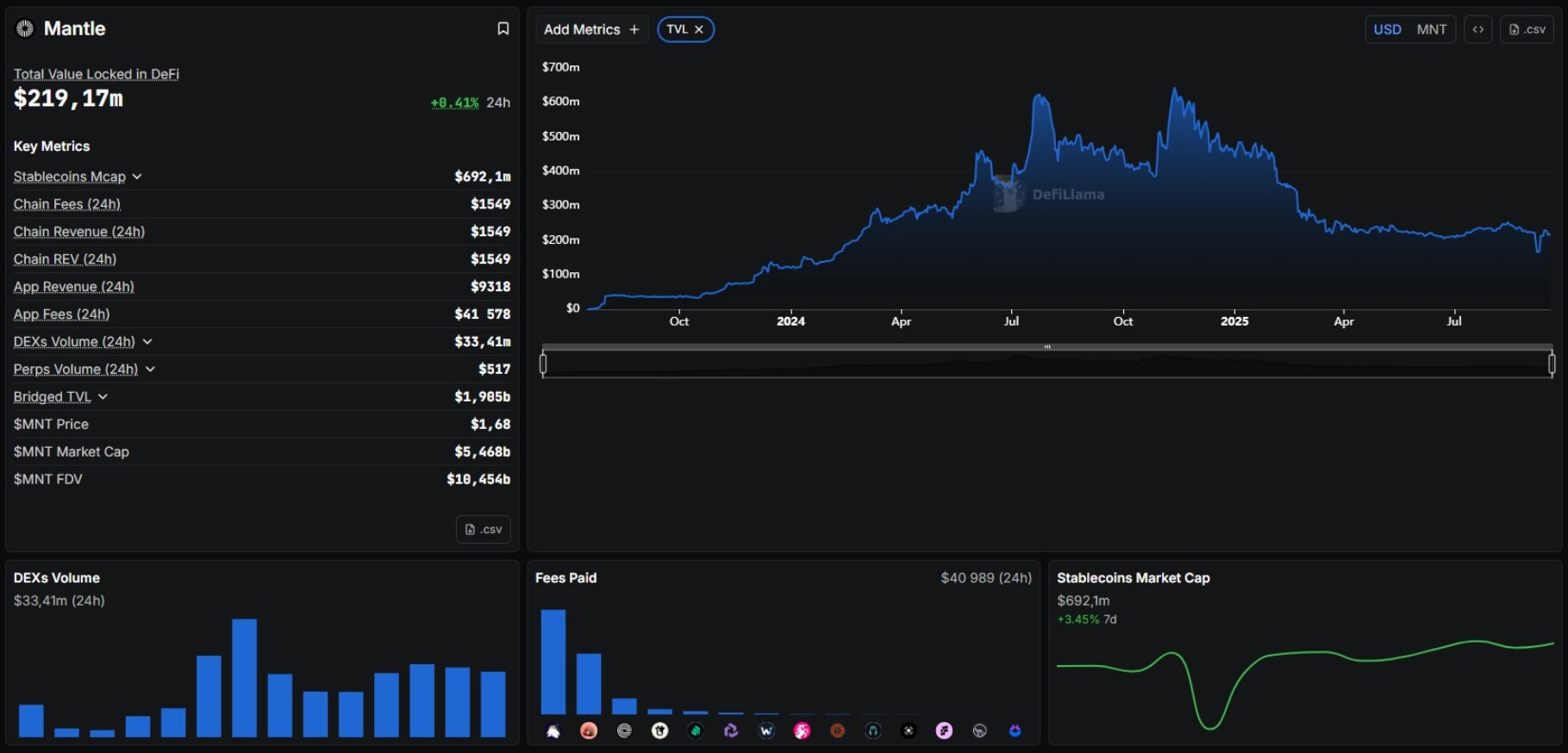Viewport: 1568px width, 753px height.
Task: Click the +3.45% 7d stablecoin change
Action: tap(1087, 619)
